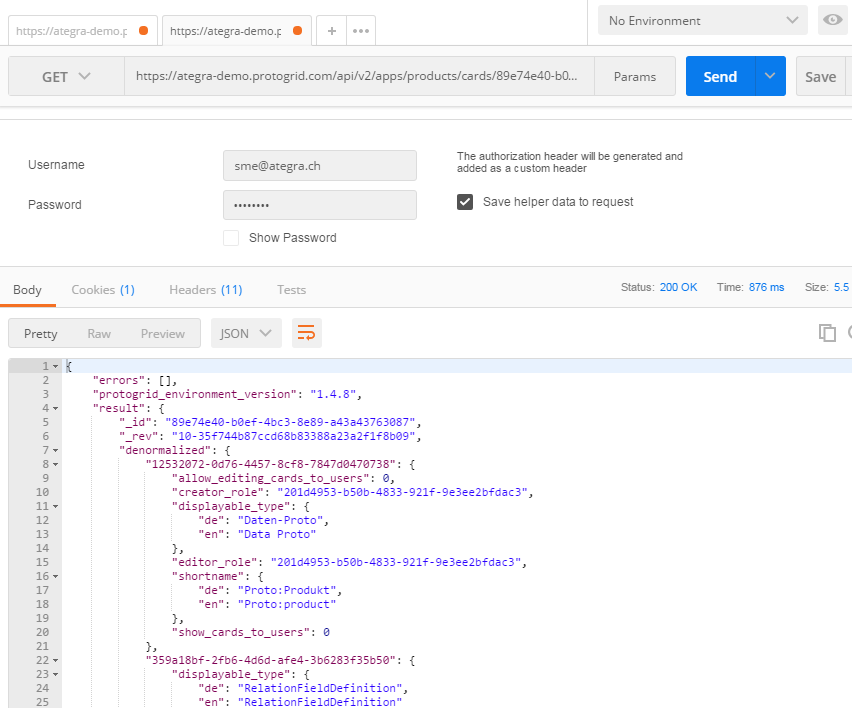Collapse object at line 8 fold arrow

point(55,465)
